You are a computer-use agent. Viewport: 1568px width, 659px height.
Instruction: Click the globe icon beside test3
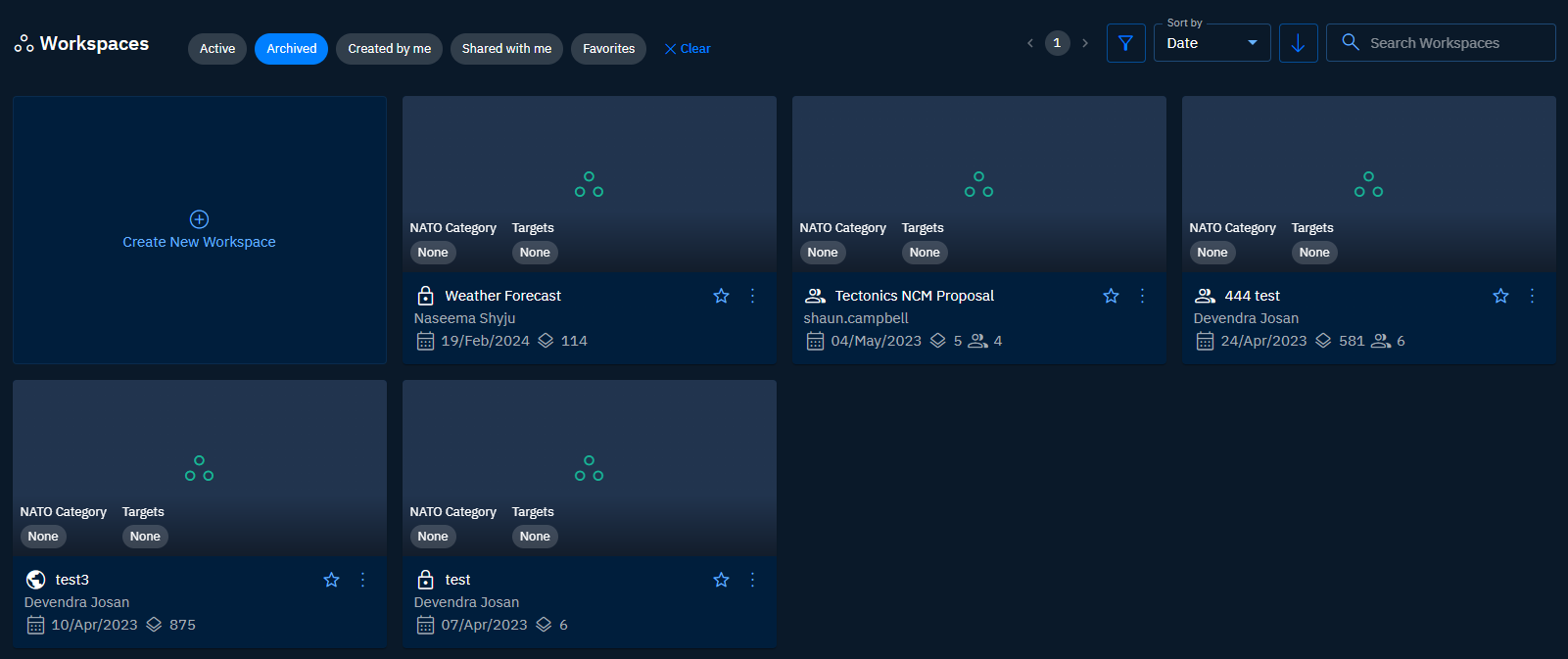pyautogui.click(x=35, y=580)
